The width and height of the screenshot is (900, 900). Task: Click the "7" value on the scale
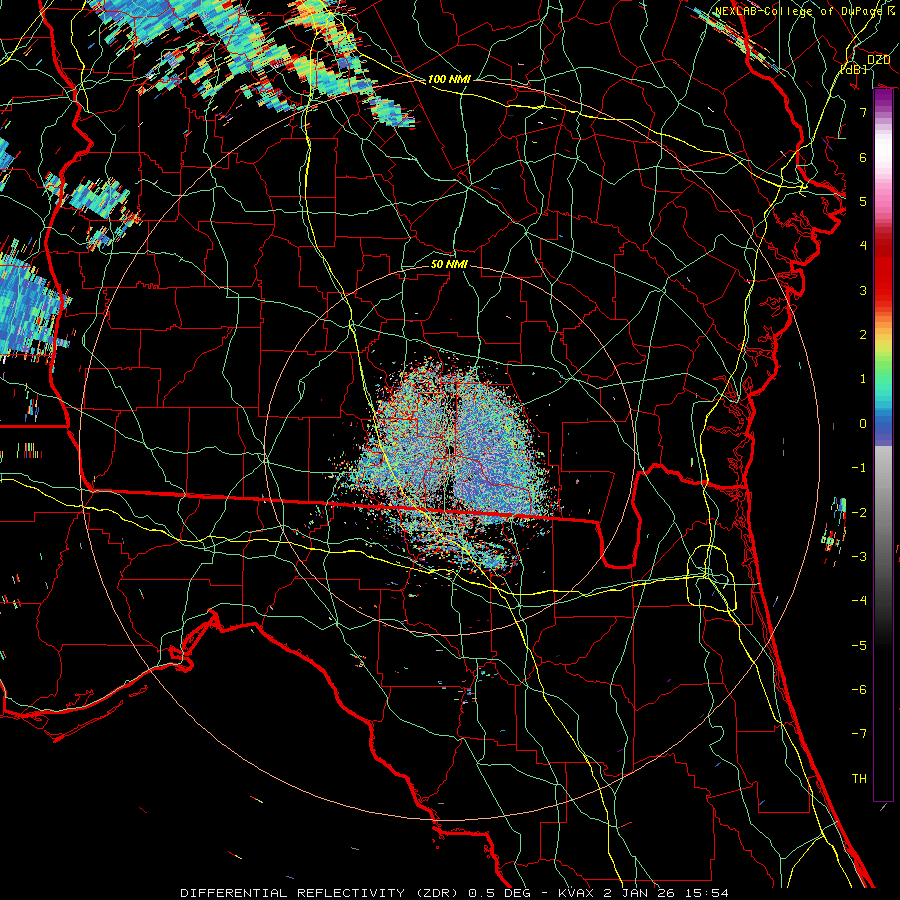[x=863, y=112]
